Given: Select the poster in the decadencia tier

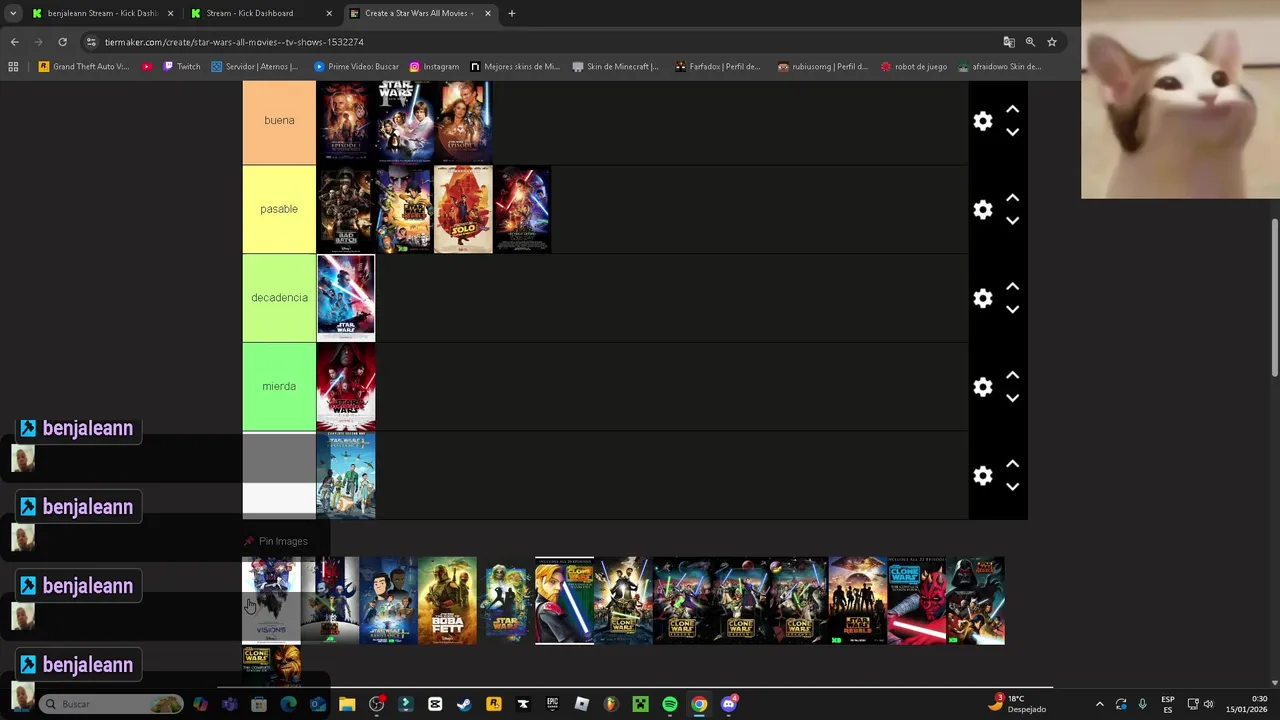Looking at the screenshot, I should click(x=346, y=298).
